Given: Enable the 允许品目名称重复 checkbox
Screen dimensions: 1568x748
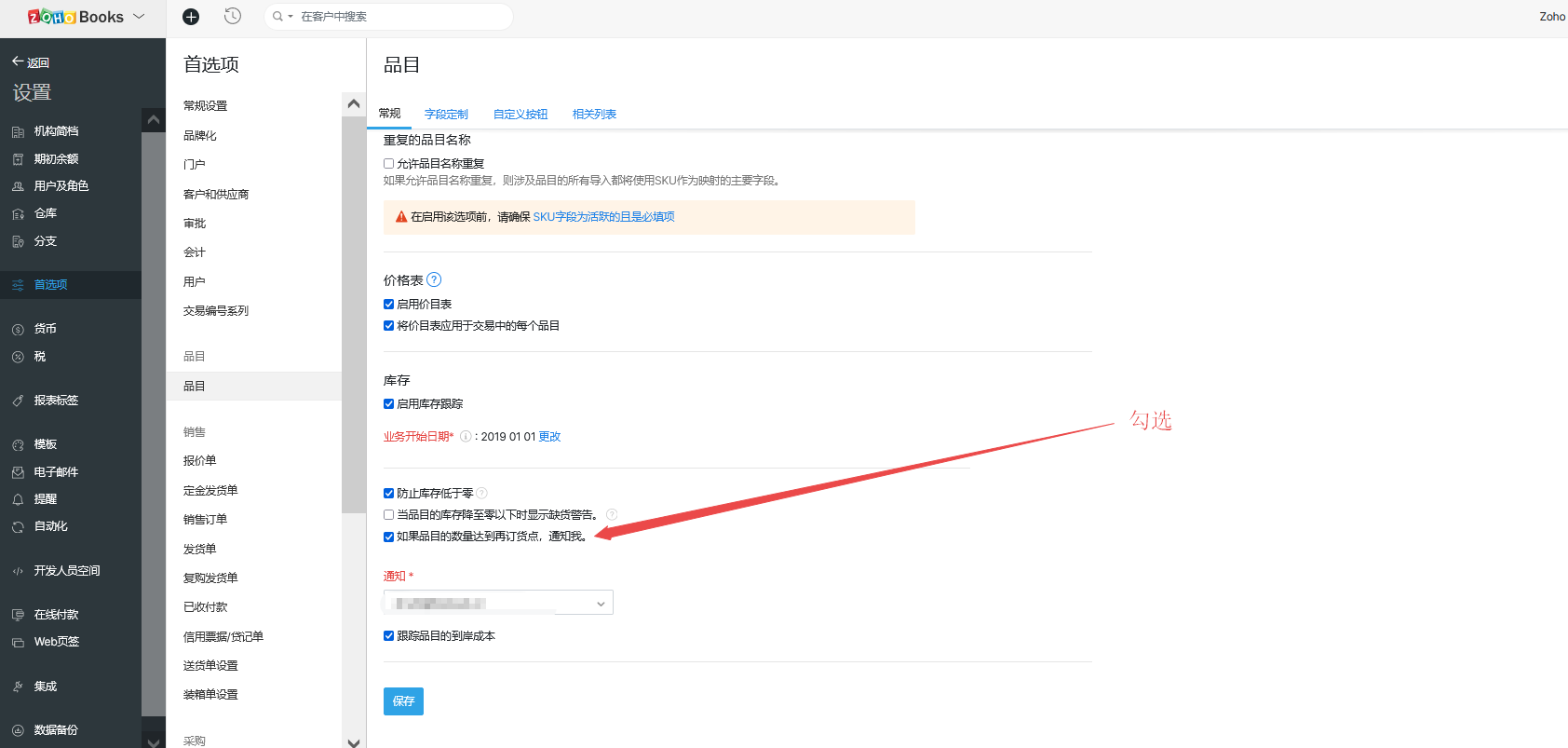Looking at the screenshot, I should [x=389, y=164].
